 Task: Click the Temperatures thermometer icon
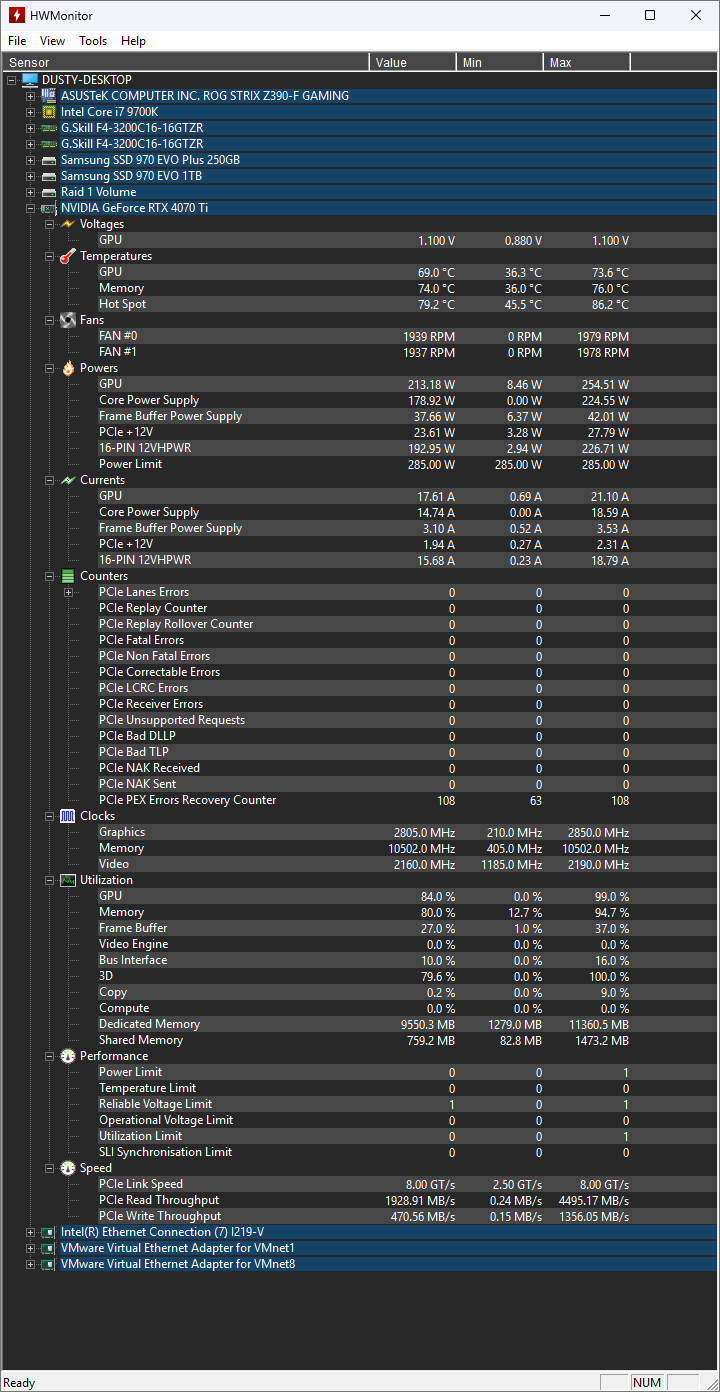68,256
